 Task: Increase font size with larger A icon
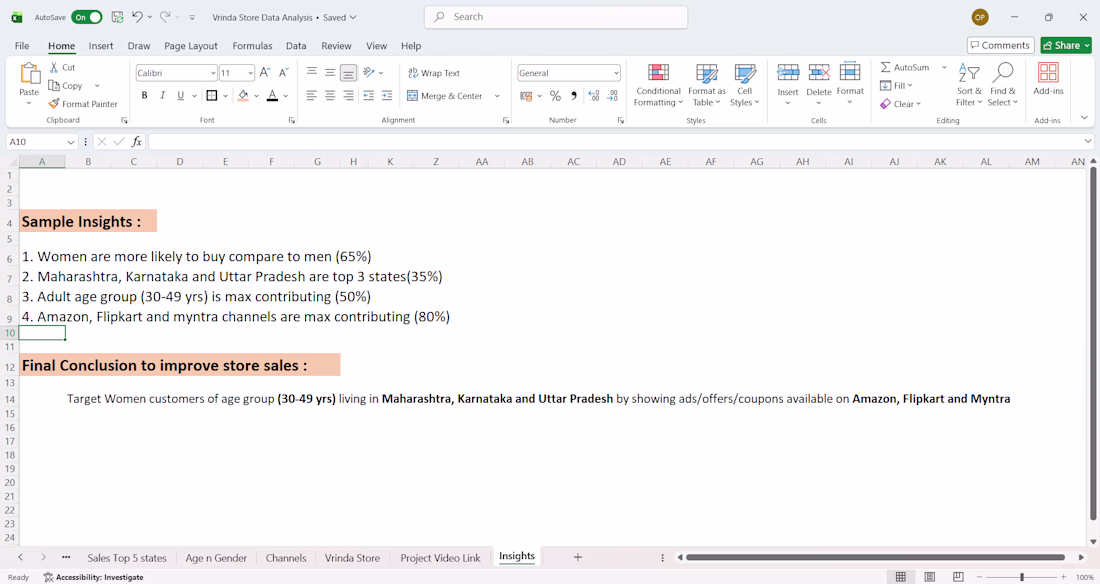pos(265,72)
